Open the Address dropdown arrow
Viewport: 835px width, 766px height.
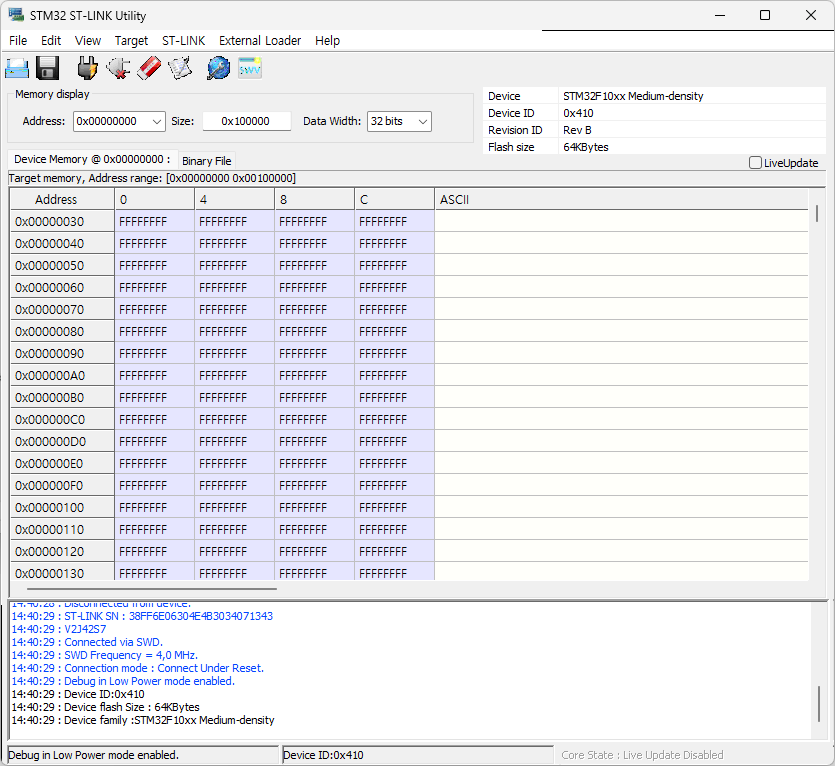pos(157,121)
